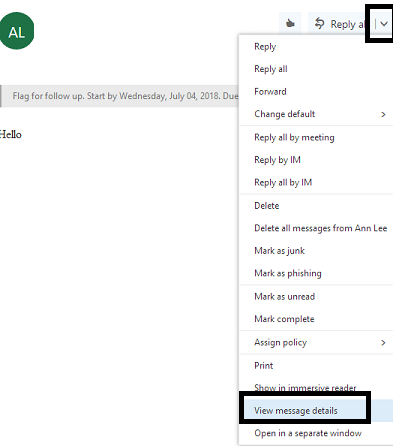Choose Mark as phishing
The image size is (393, 446).
tap(316, 273)
